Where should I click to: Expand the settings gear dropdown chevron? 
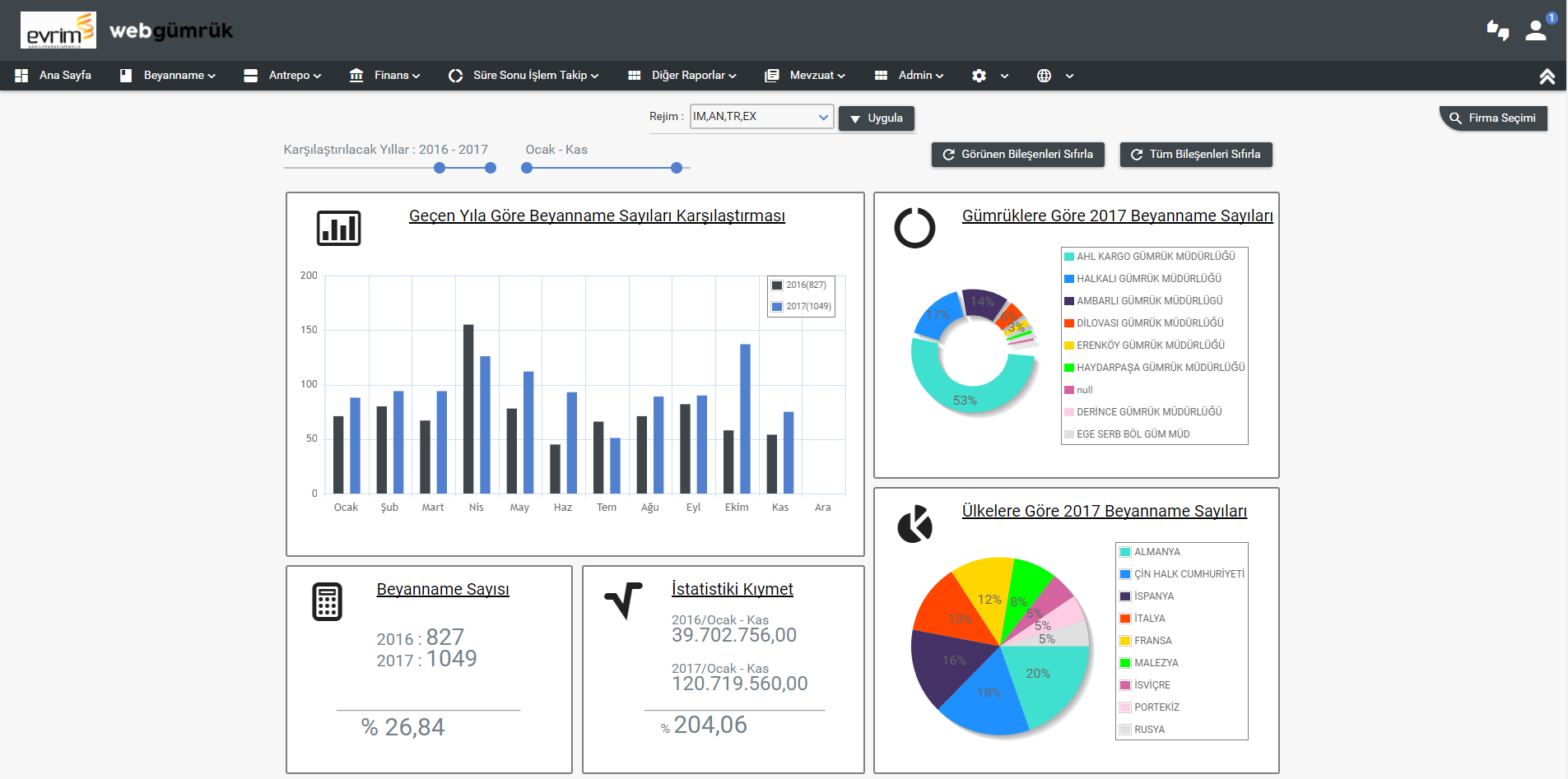(1004, 77)
